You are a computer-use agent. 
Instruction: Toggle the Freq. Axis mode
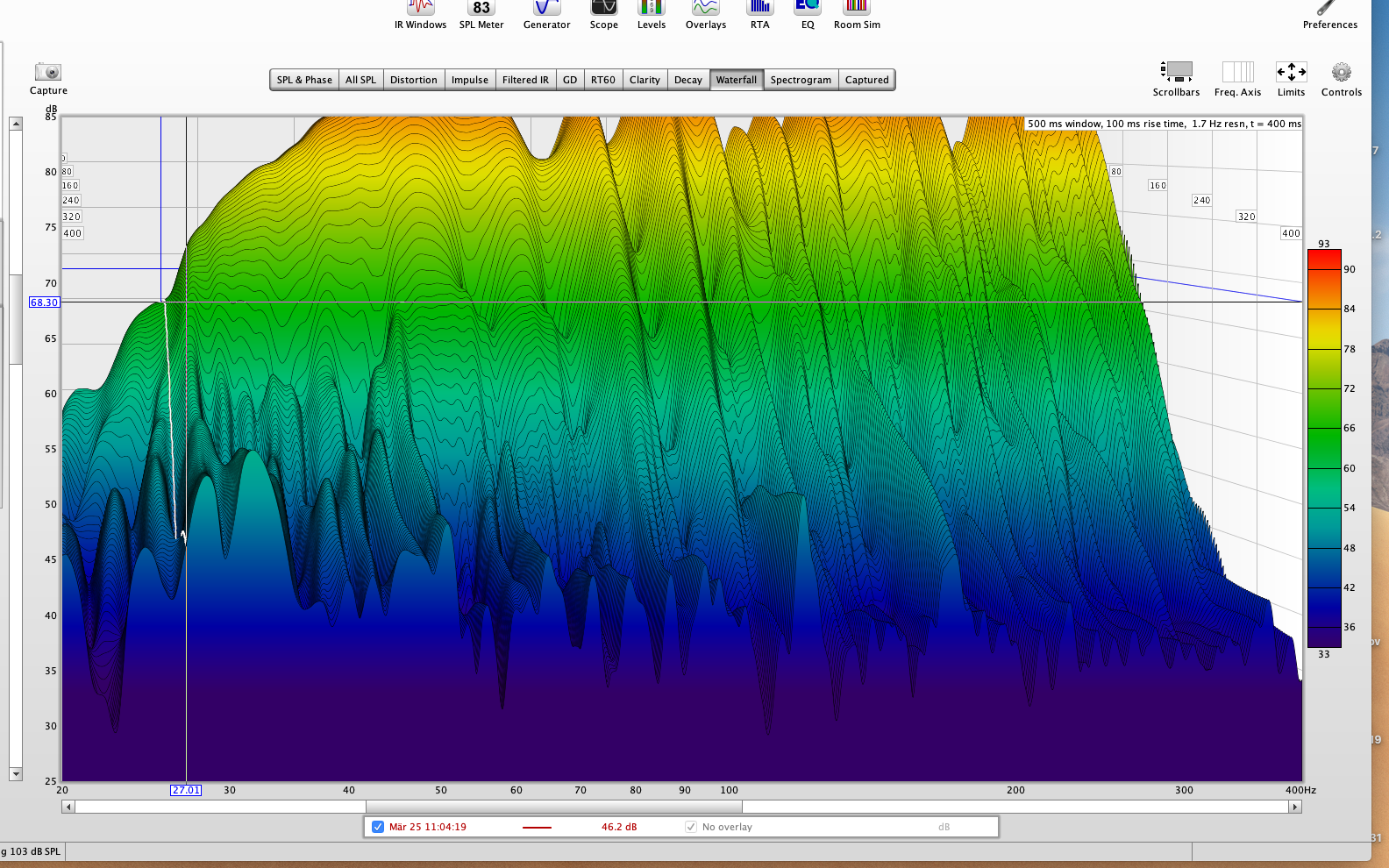(1237, 73)
